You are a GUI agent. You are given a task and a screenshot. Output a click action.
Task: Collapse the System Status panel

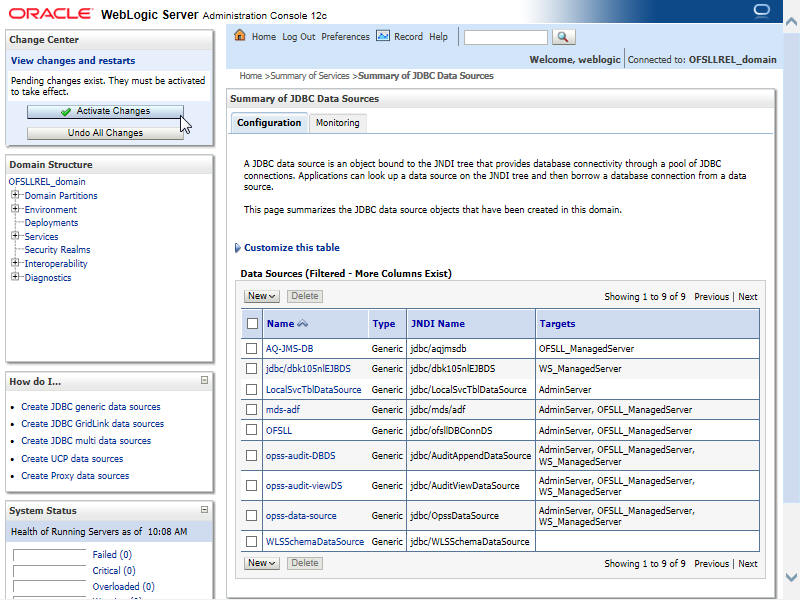(204, 510)
